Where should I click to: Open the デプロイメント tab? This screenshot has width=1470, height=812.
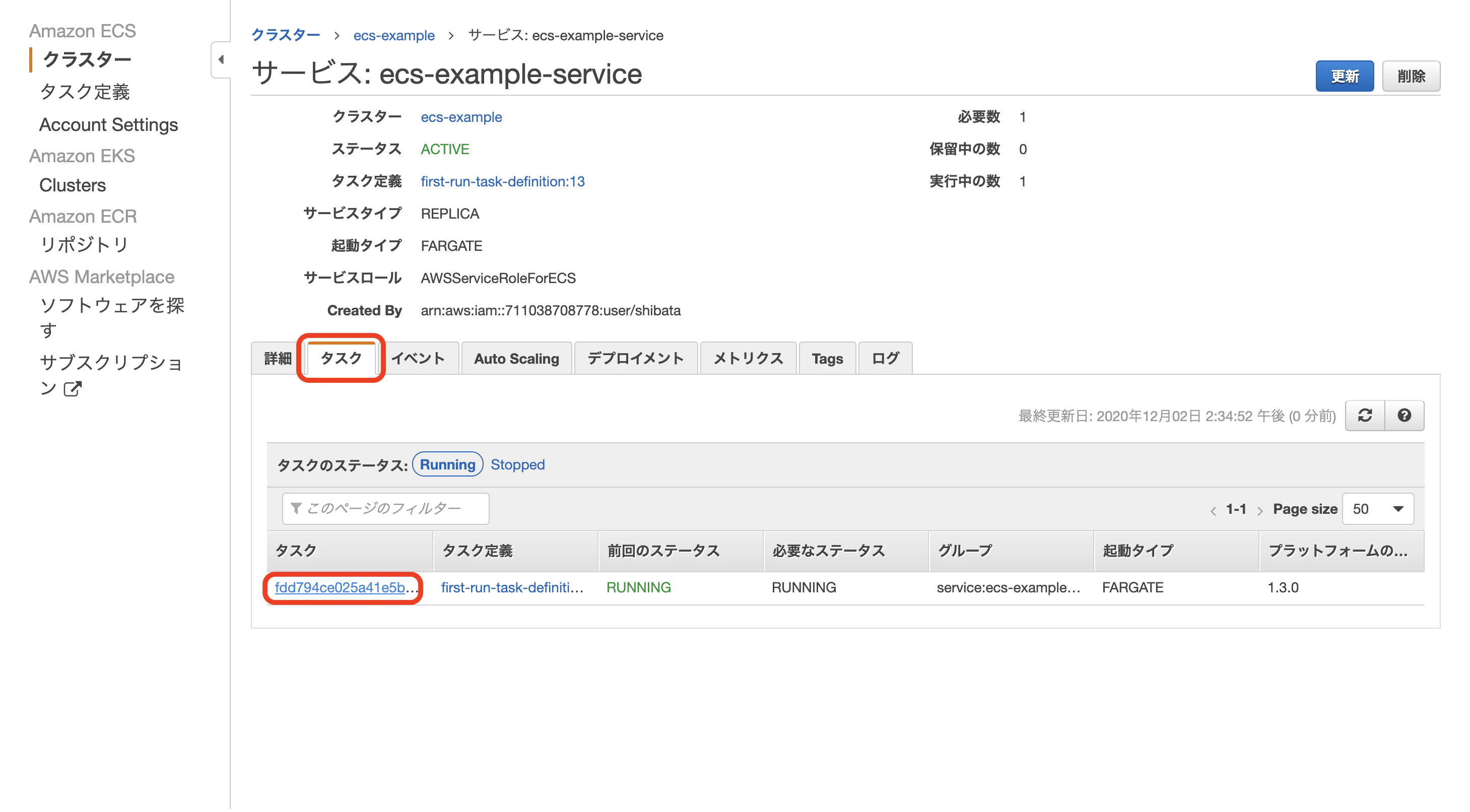click(x=636, y=358)
